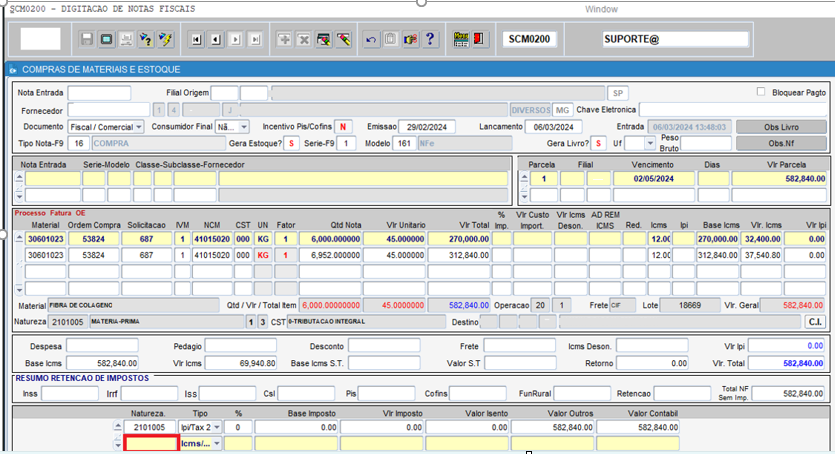Go to next record navigation icon

[x=236, y=39]
